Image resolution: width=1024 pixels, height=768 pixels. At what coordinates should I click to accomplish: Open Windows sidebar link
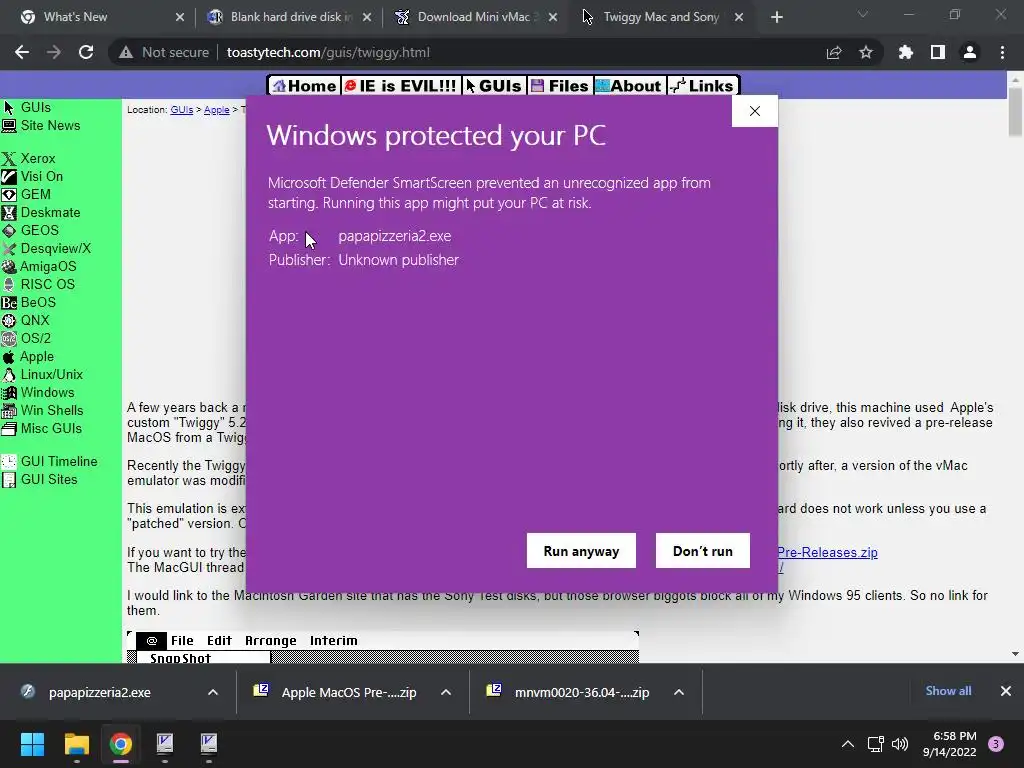[47, 392]
